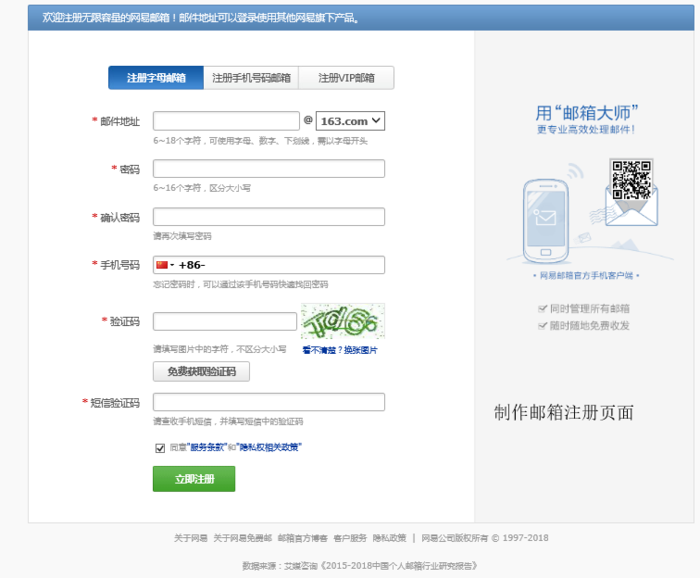Open 关于网易免费邮 footer link
This screenshot has height=578, width=700.
click(x=242, y=538)
